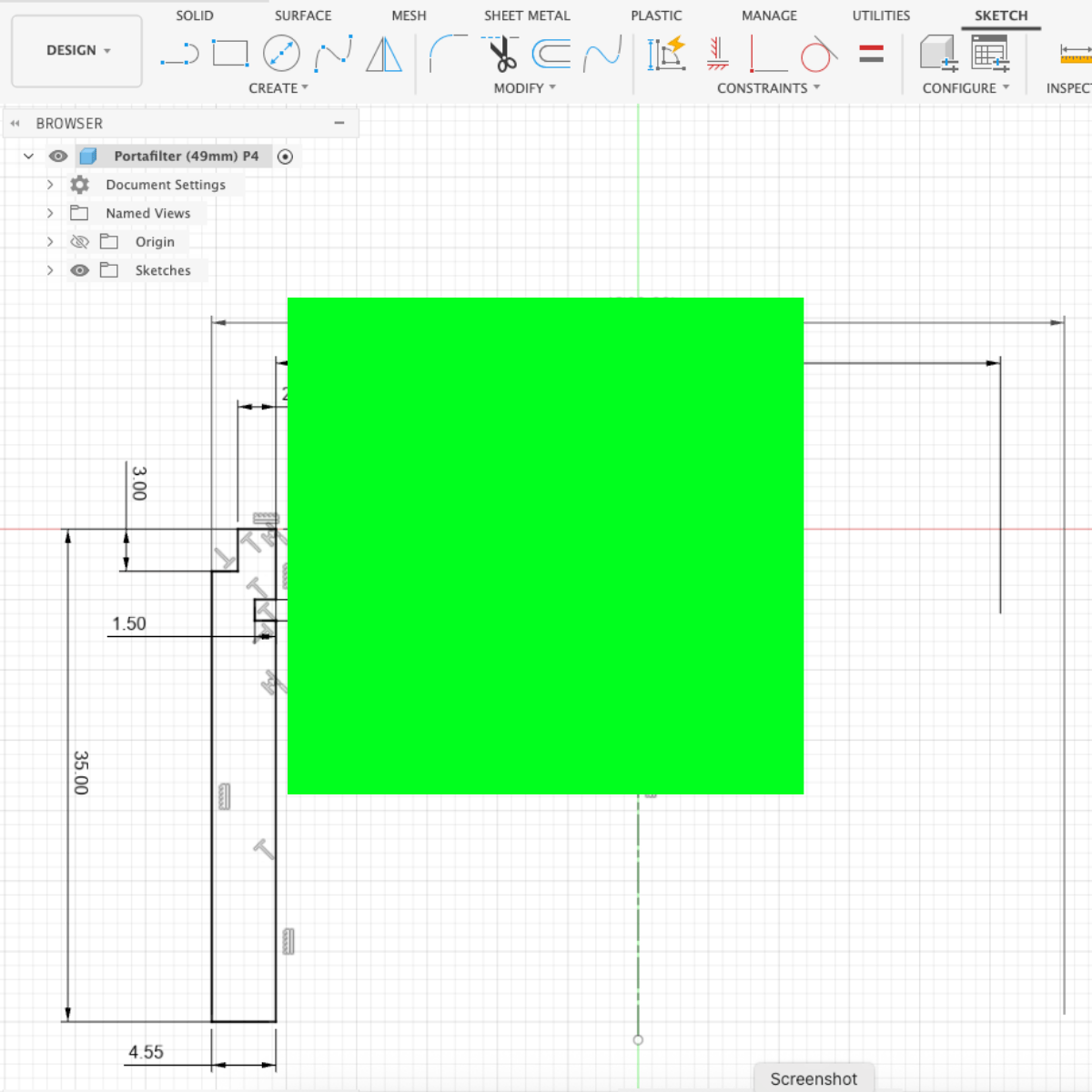Choose the Circle sketch tool

[281, 54]
